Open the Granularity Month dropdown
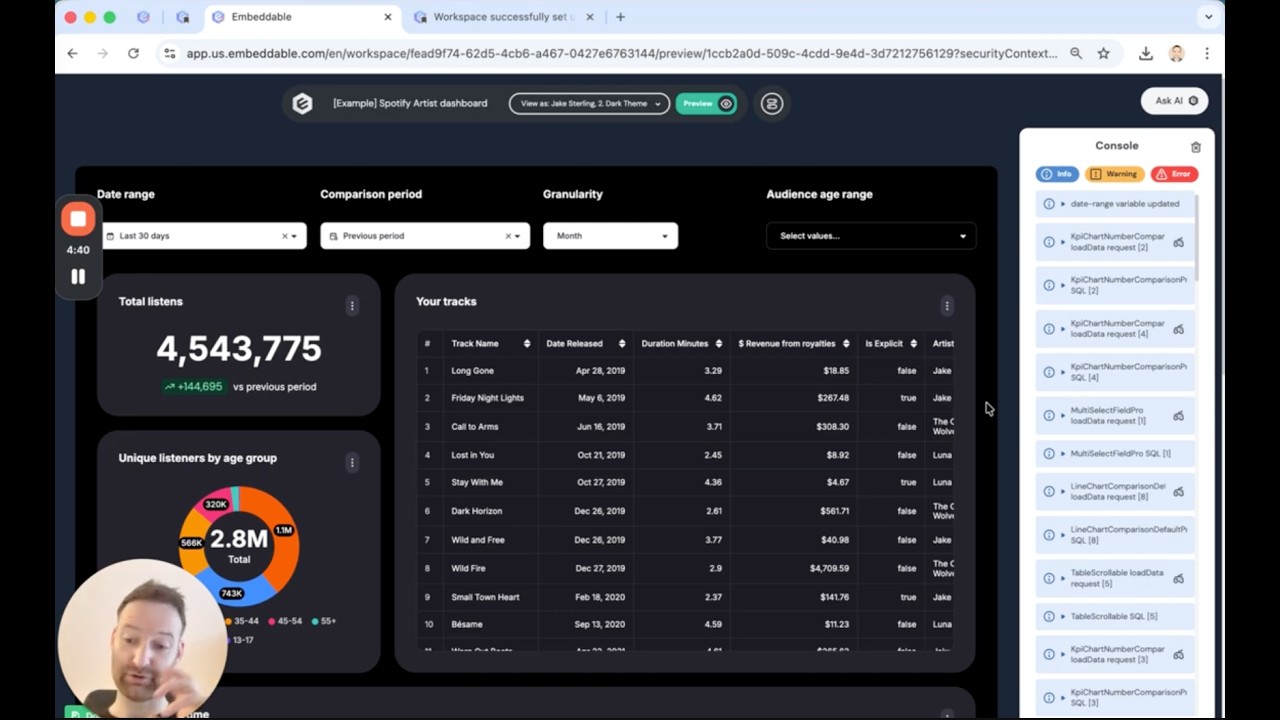 click(x=610, y=236)
